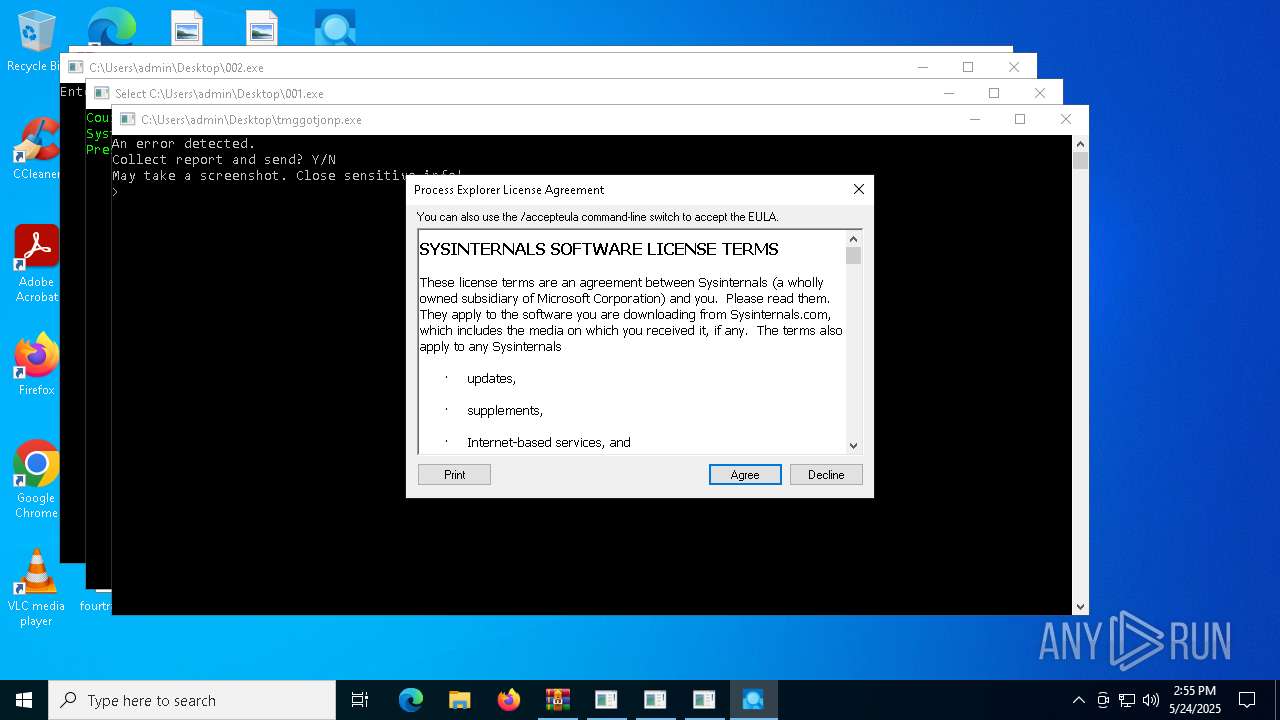Image resolution: width=1280 pixels, height=720 pixels.
Task: Maximize the 001.exe console window
Action: [x=994, y=93]
